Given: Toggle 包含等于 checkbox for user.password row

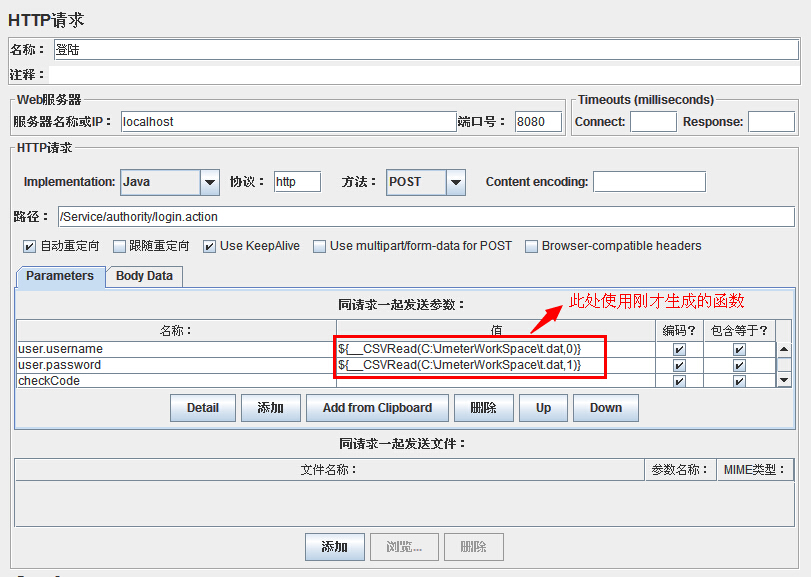Looking at the screenshot, I should 739,366.
